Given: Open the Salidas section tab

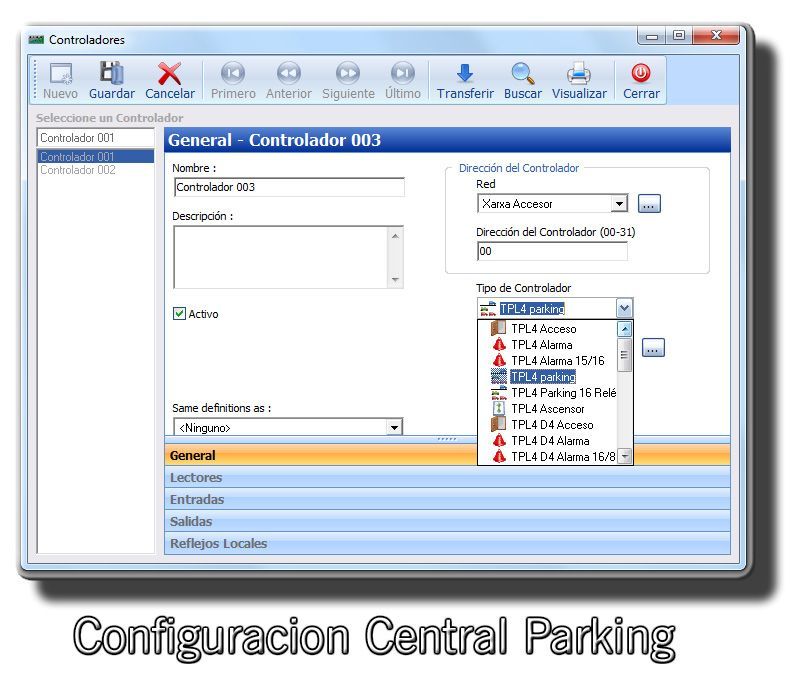Looking at the screenshot, I should click(447, 521).
